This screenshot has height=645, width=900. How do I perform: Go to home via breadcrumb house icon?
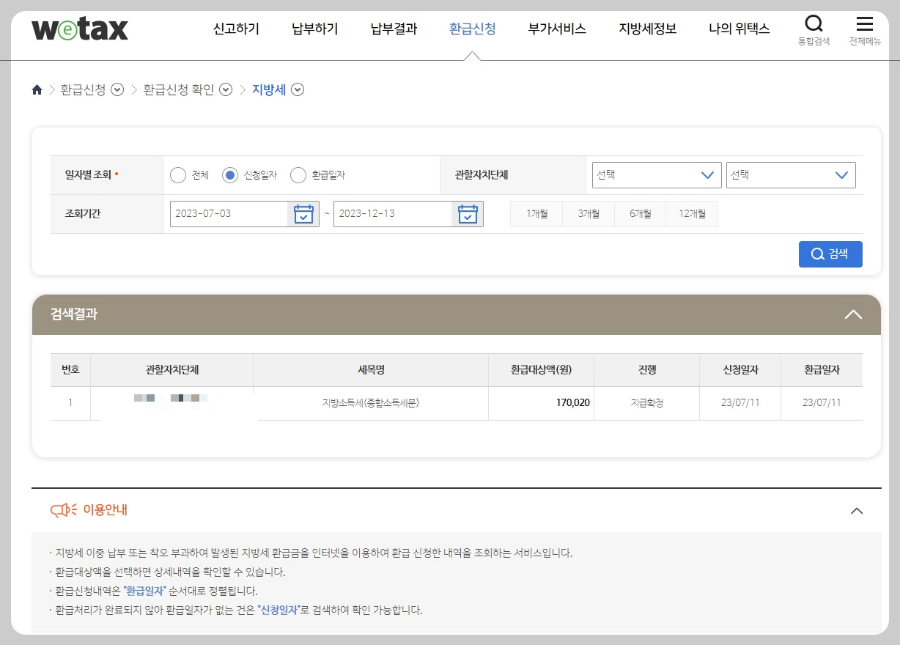[x=37, y=90]
